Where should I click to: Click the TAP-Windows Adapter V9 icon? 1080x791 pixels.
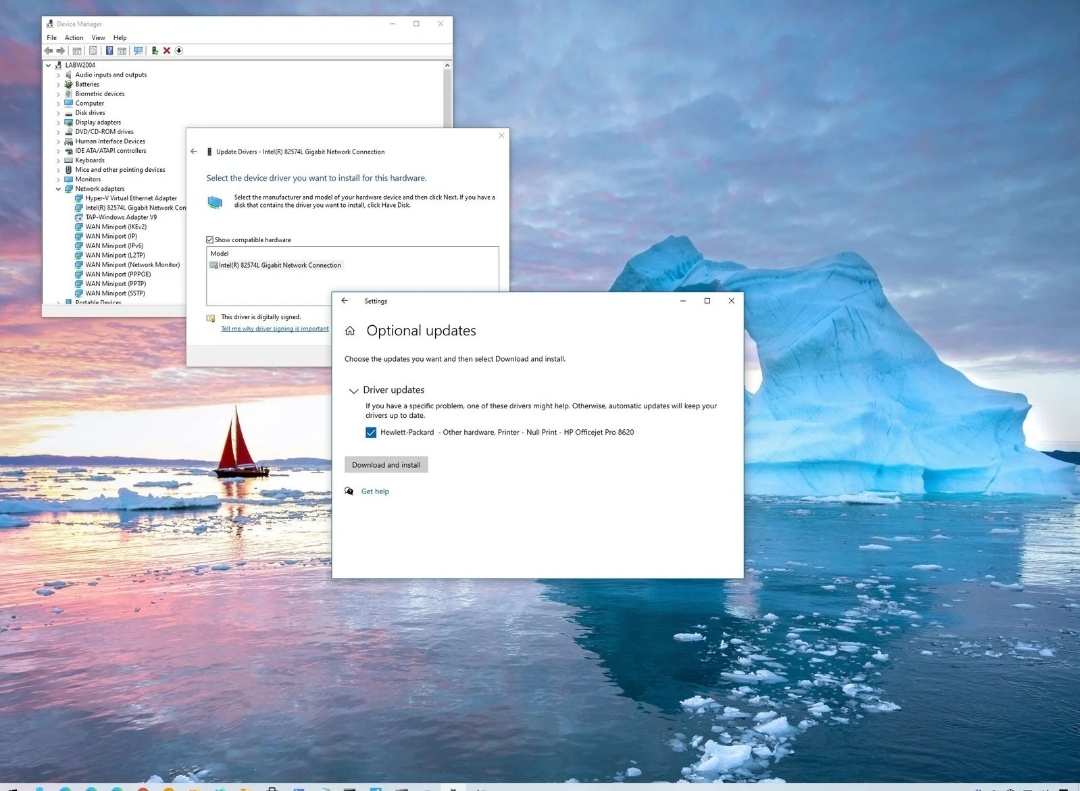pos(79,217)
